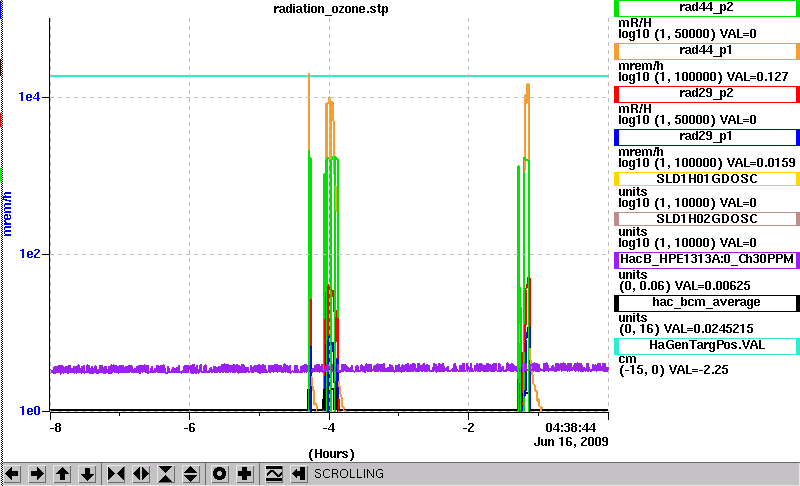The image size is (800, 486).
Task: Click the SCROLLING status text
Action: pyautogui.click(x=348, y=474)
